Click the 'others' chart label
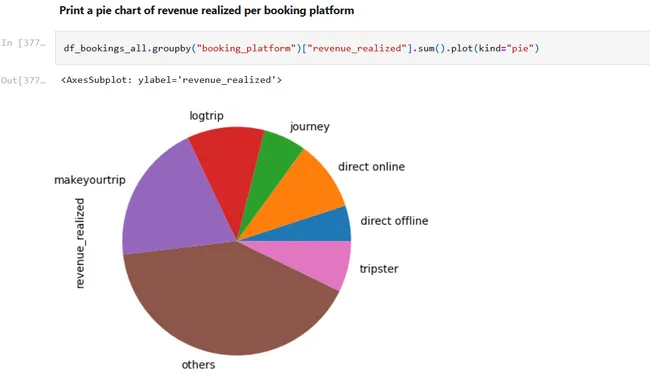The width and height of the screenshot is (650, 375). [x=198, y=365]
